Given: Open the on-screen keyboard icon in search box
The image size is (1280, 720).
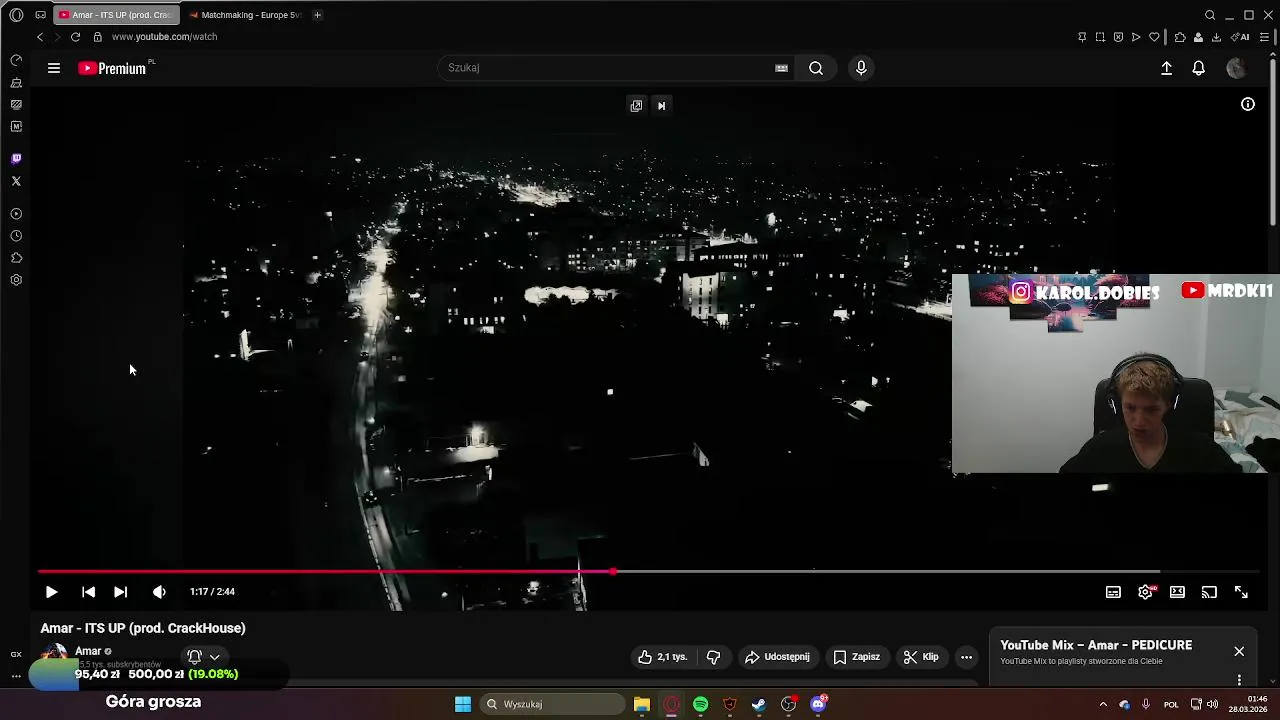Looking at the screenshot, I should (x=781, y=68).
